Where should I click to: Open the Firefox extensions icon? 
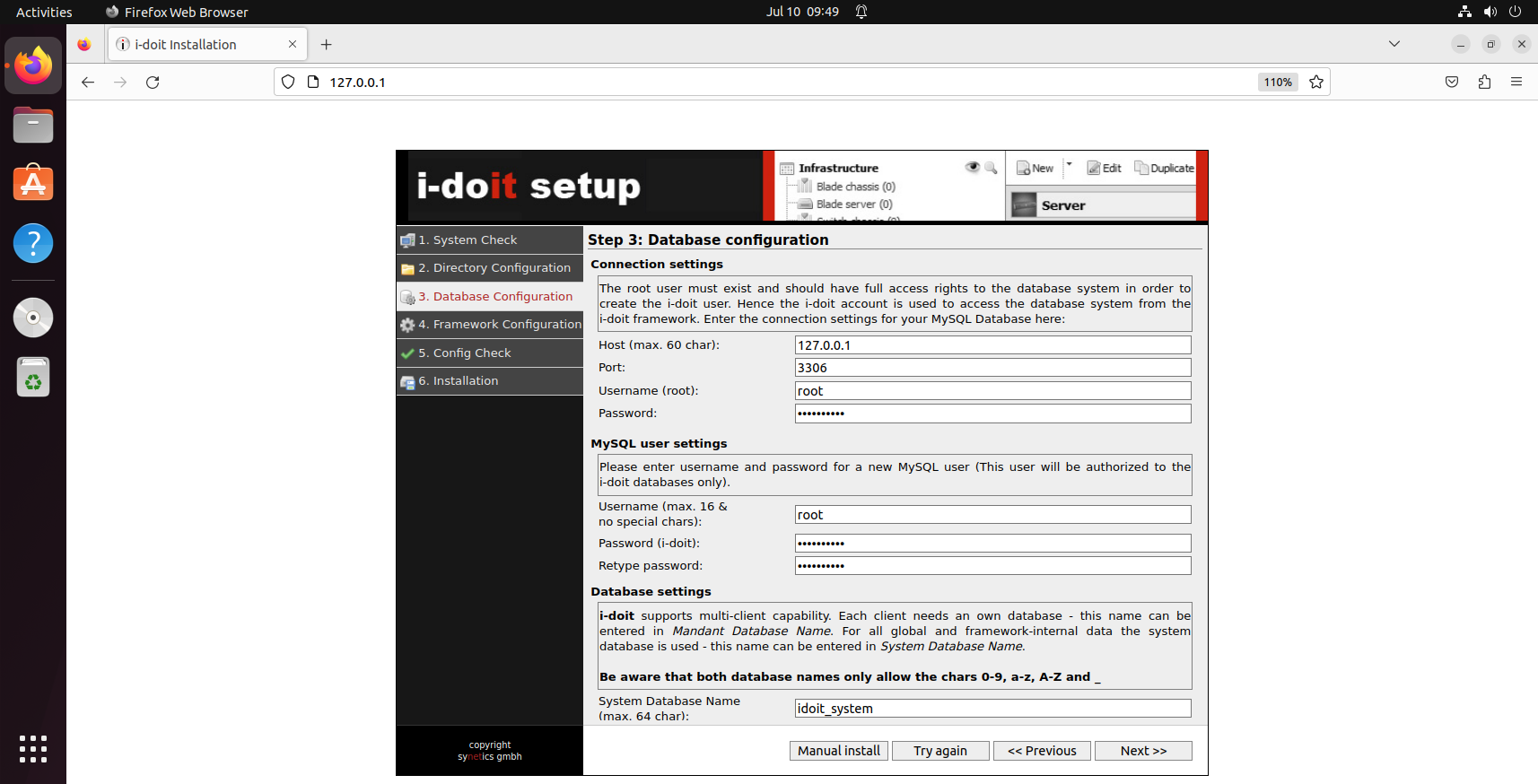click(1484, 83)
